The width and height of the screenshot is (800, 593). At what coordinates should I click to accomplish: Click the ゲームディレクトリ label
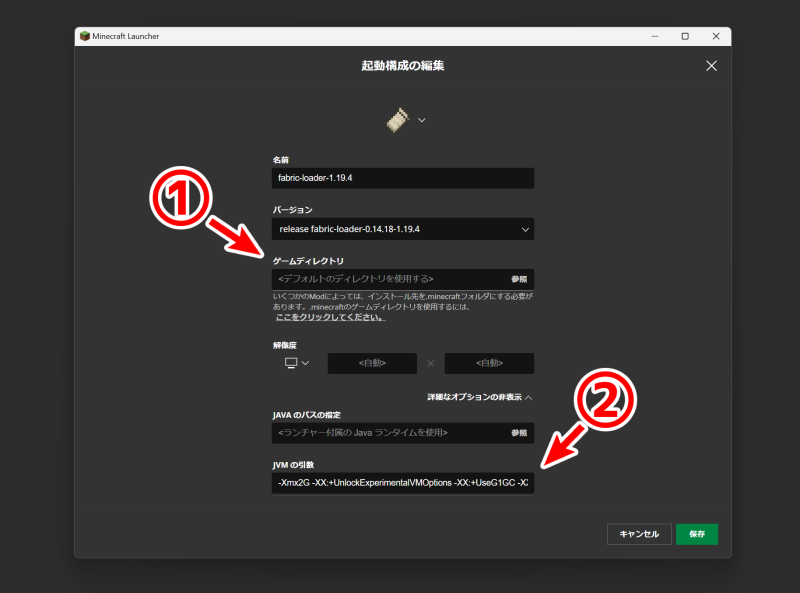[x=308, y=261]
